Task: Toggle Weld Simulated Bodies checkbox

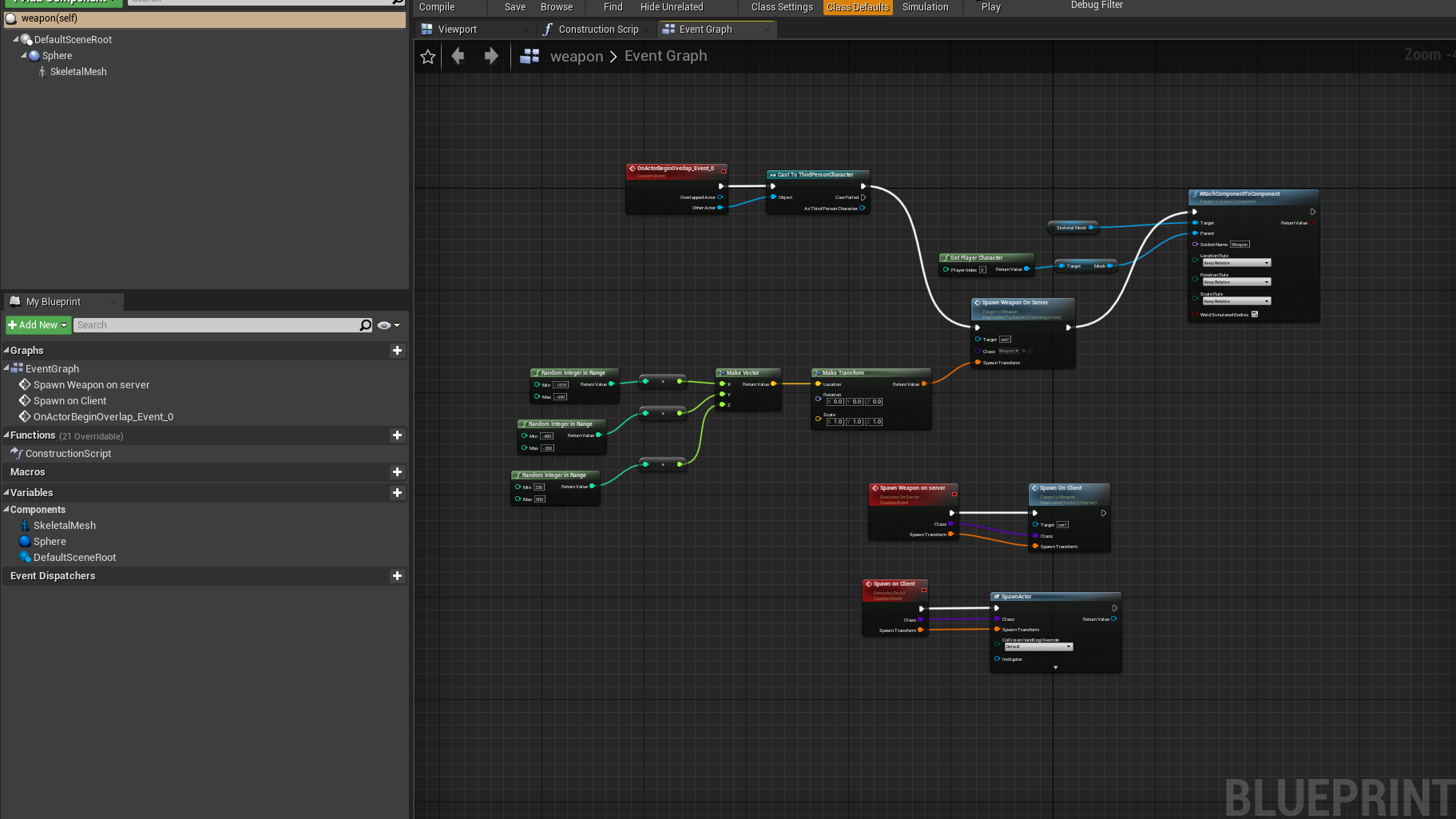Action: (1255, 314)
